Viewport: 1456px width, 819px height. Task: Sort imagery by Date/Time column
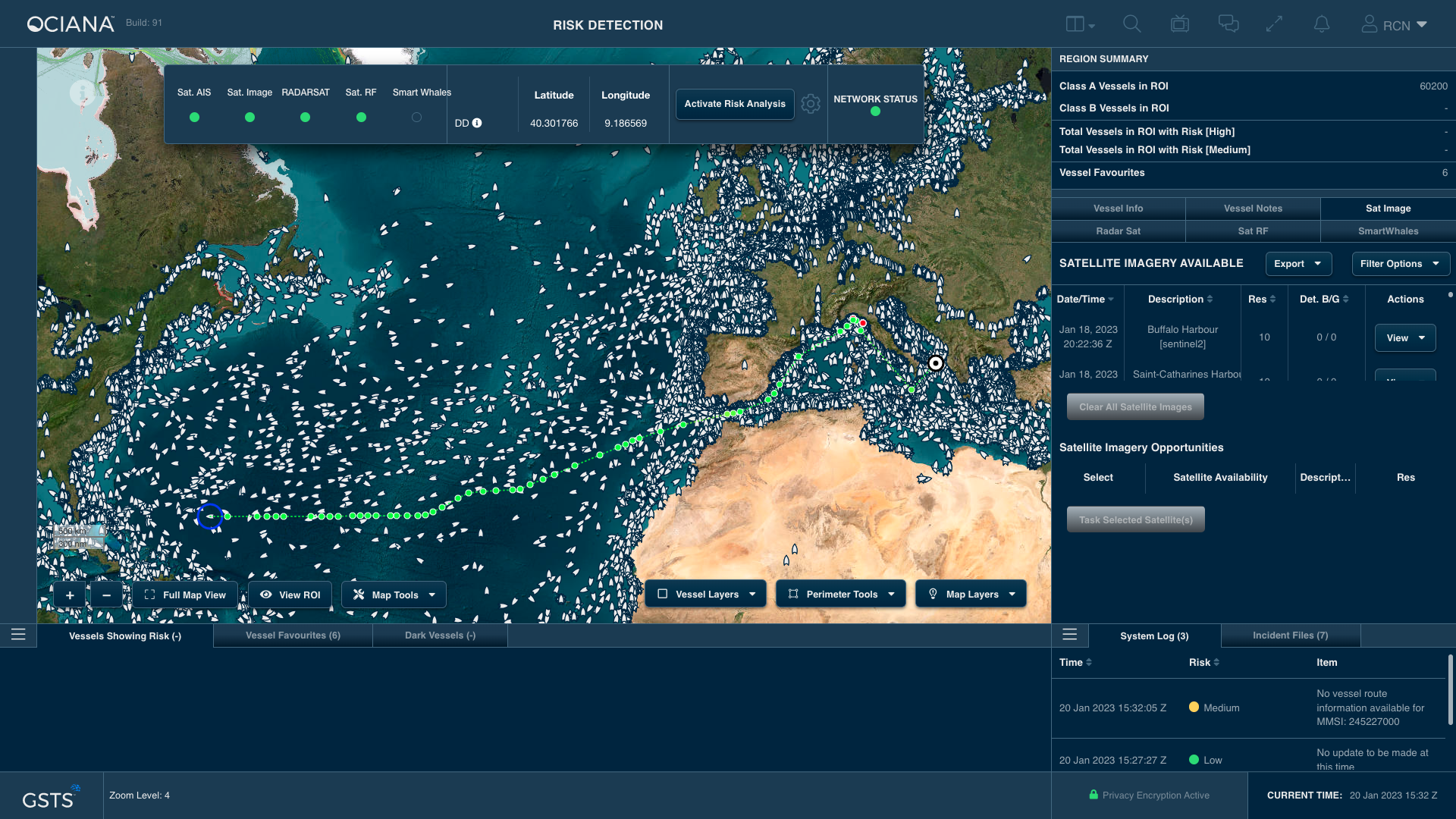tap(1085, 300)
